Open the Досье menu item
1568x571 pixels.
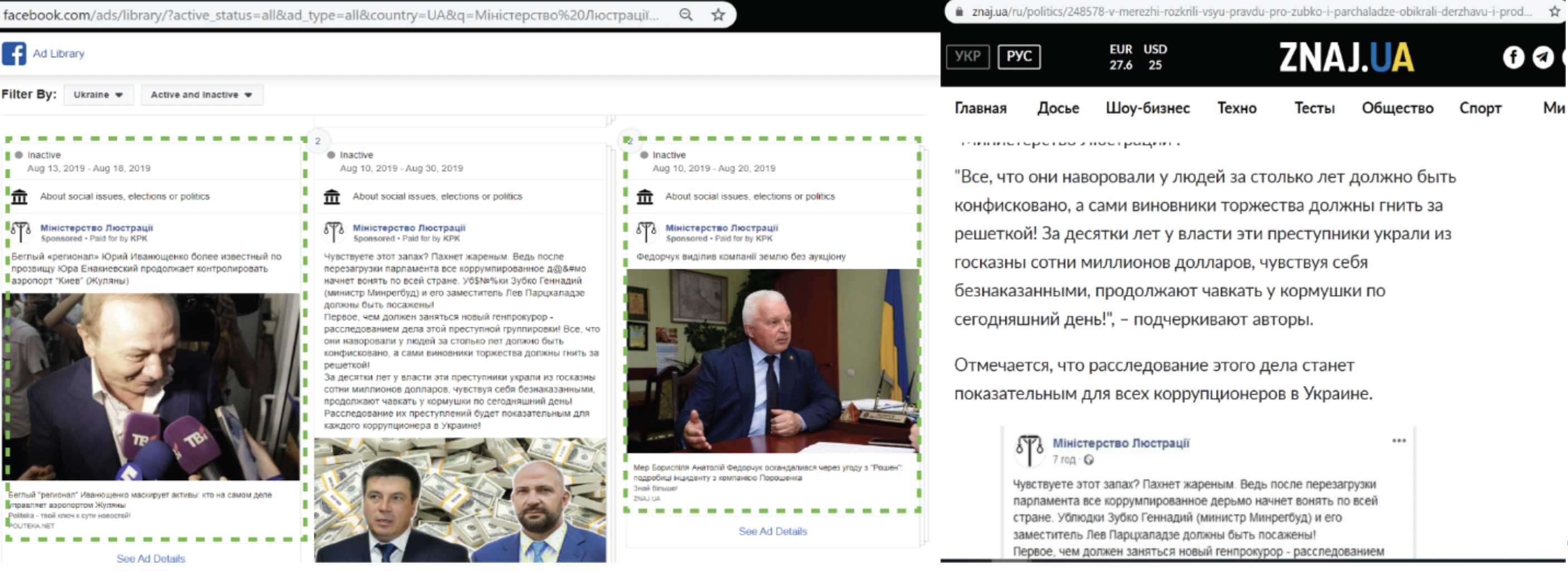[1058, 108]
